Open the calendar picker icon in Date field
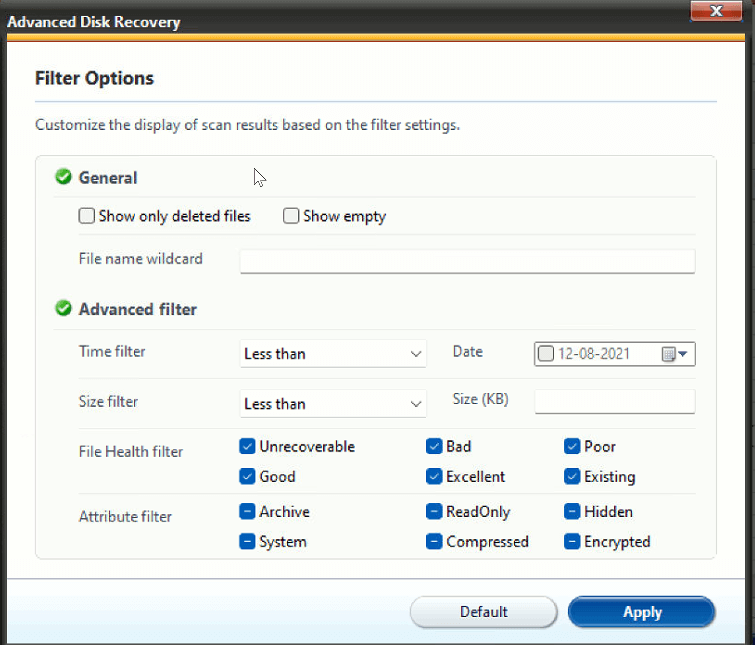 (668, 354)
